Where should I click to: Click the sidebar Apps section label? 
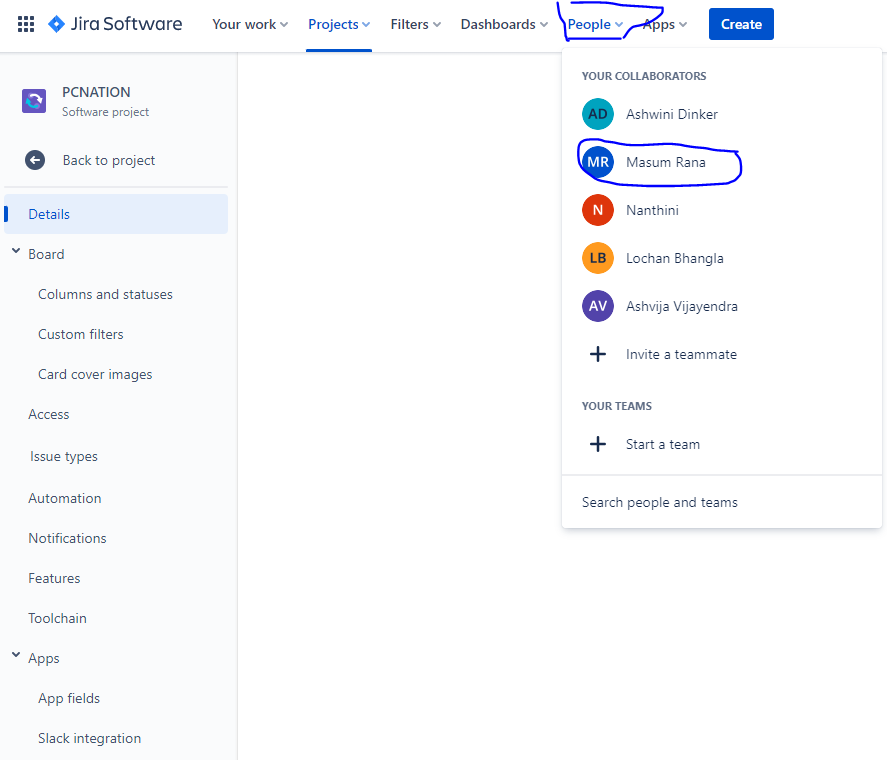click(44, 659)
